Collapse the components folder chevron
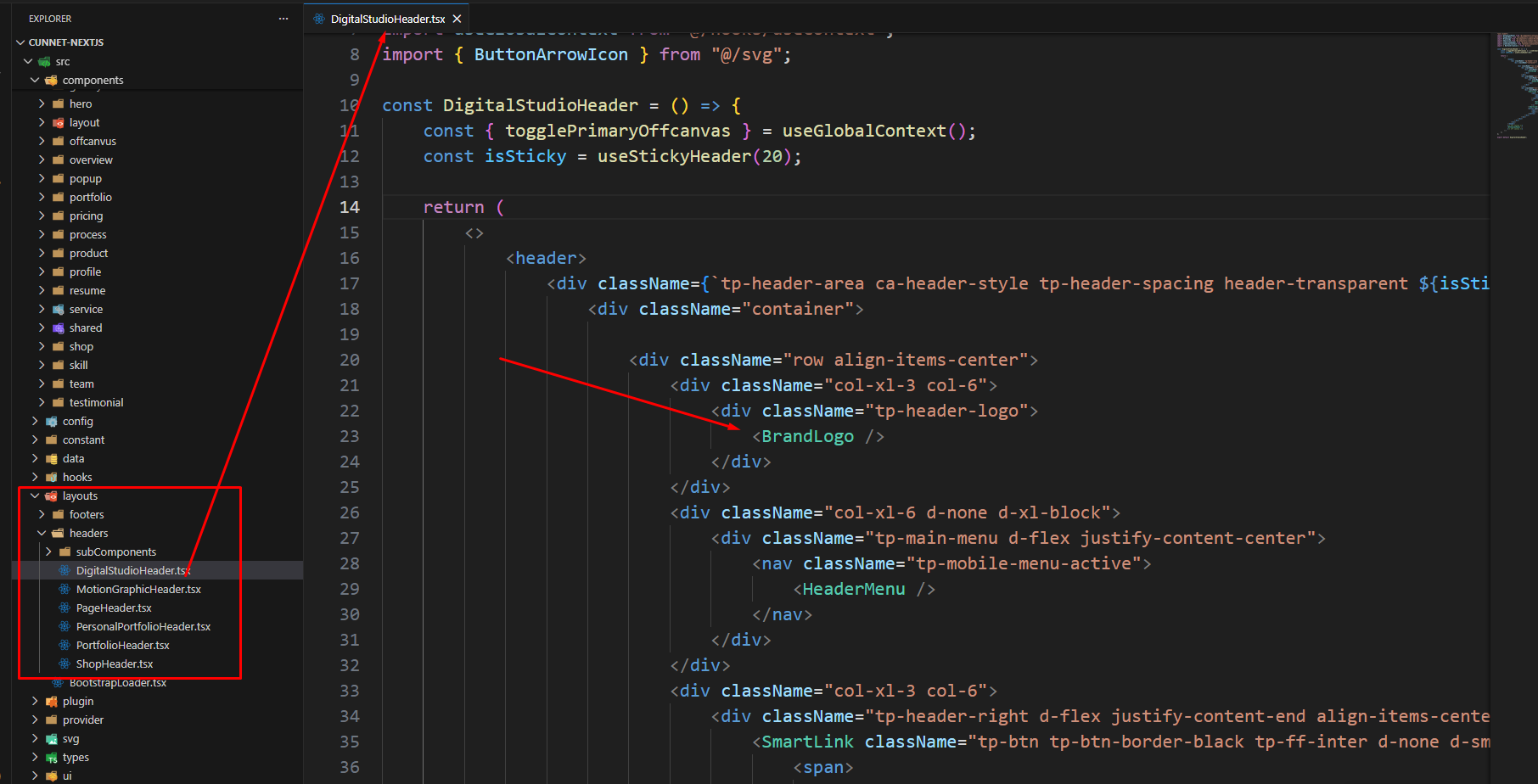 (x=35, y=81)
